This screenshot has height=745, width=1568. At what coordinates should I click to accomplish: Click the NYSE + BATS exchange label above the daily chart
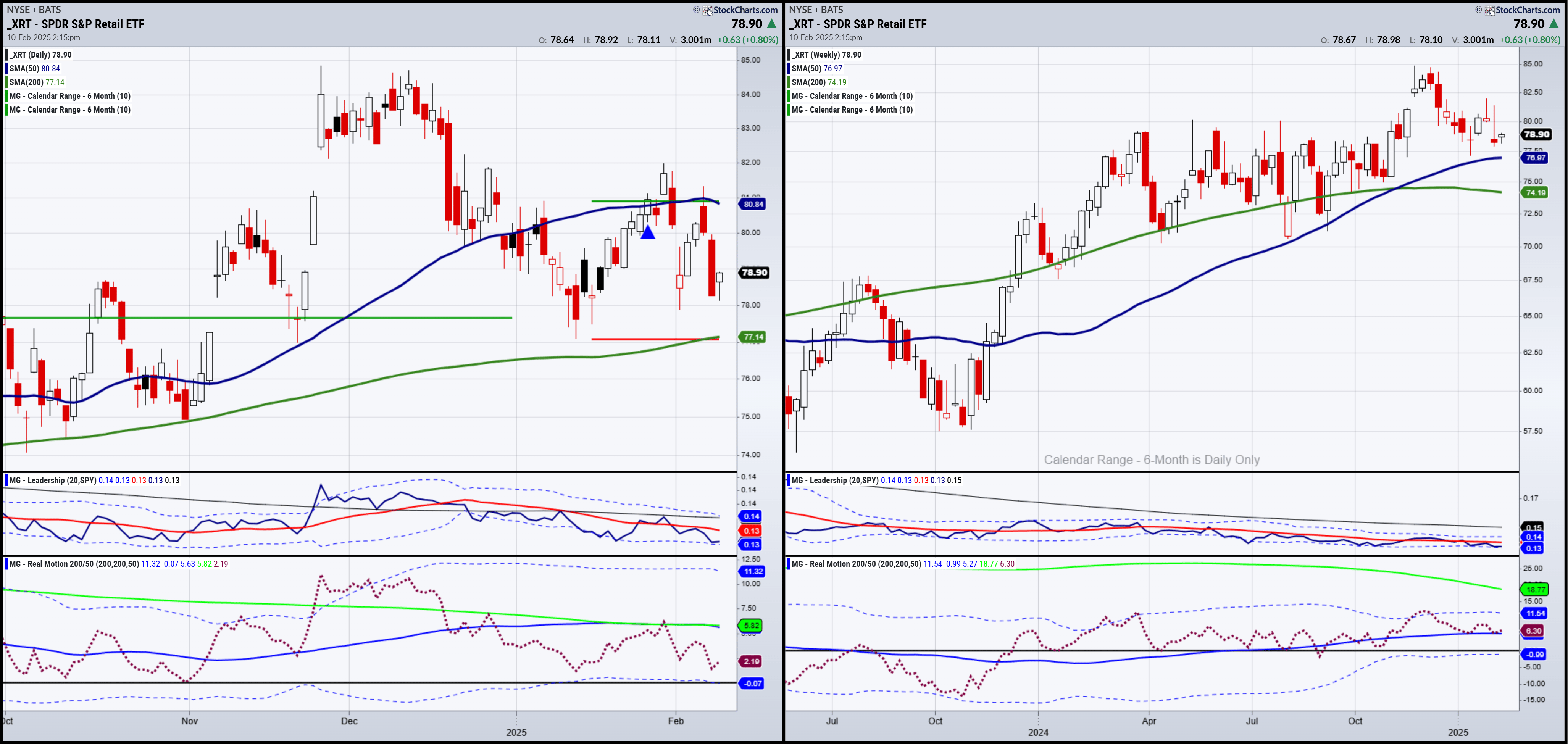[34, 10]
